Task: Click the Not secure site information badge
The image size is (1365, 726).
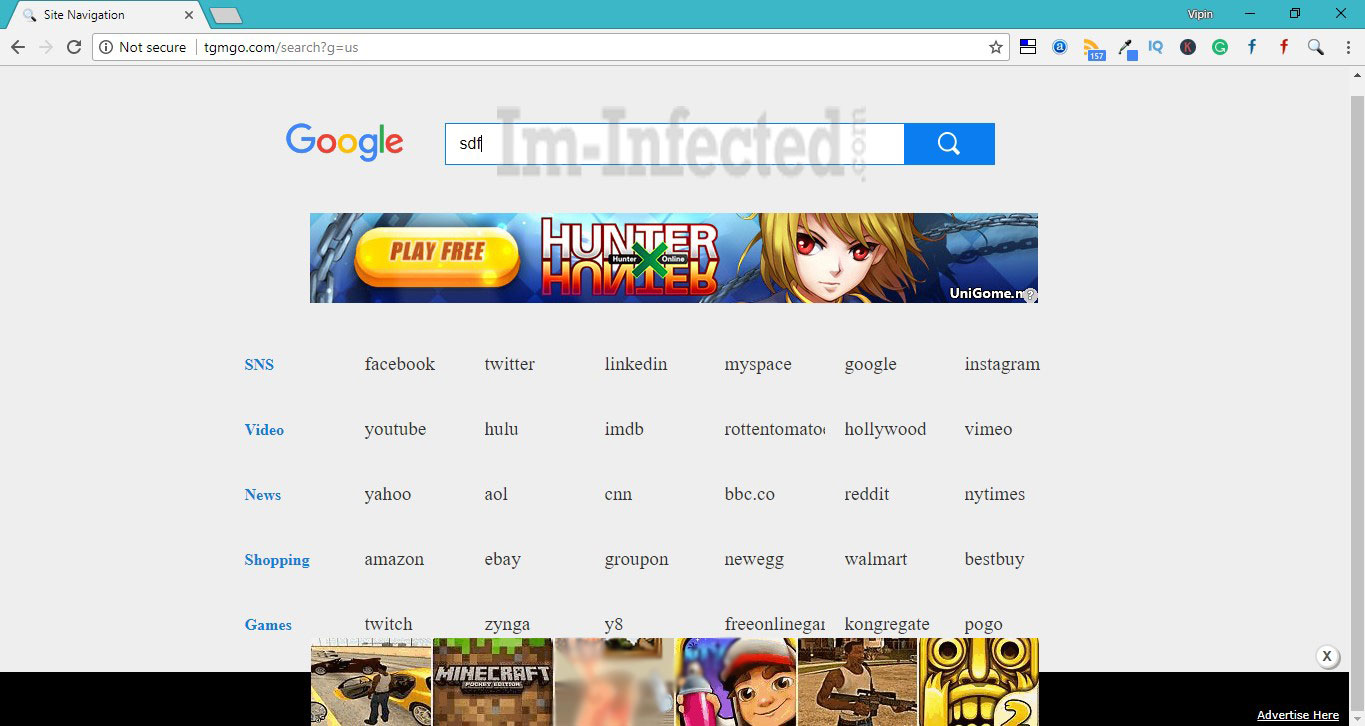Action: 143,46
